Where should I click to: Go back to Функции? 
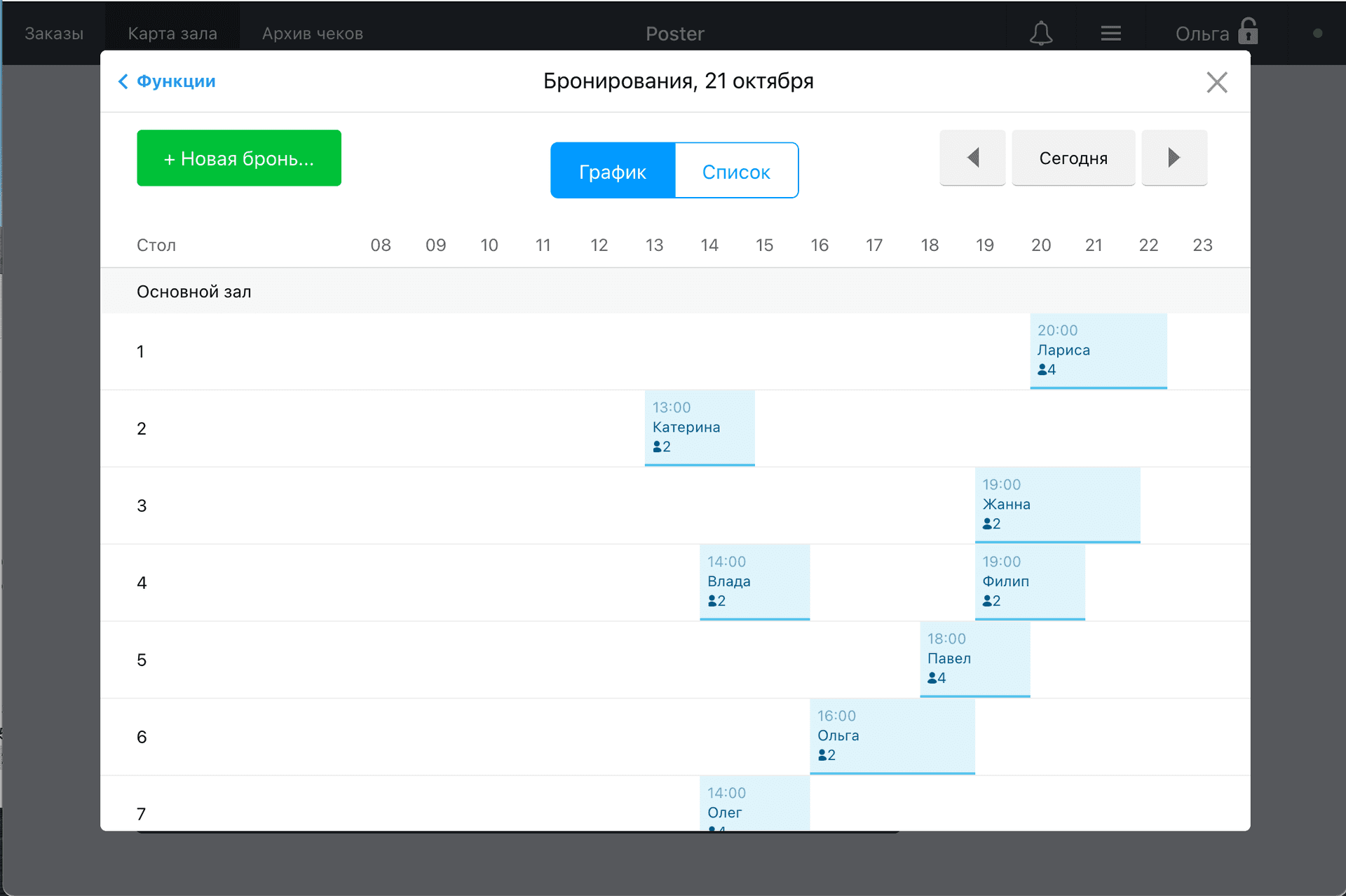[x=167, y=81]
